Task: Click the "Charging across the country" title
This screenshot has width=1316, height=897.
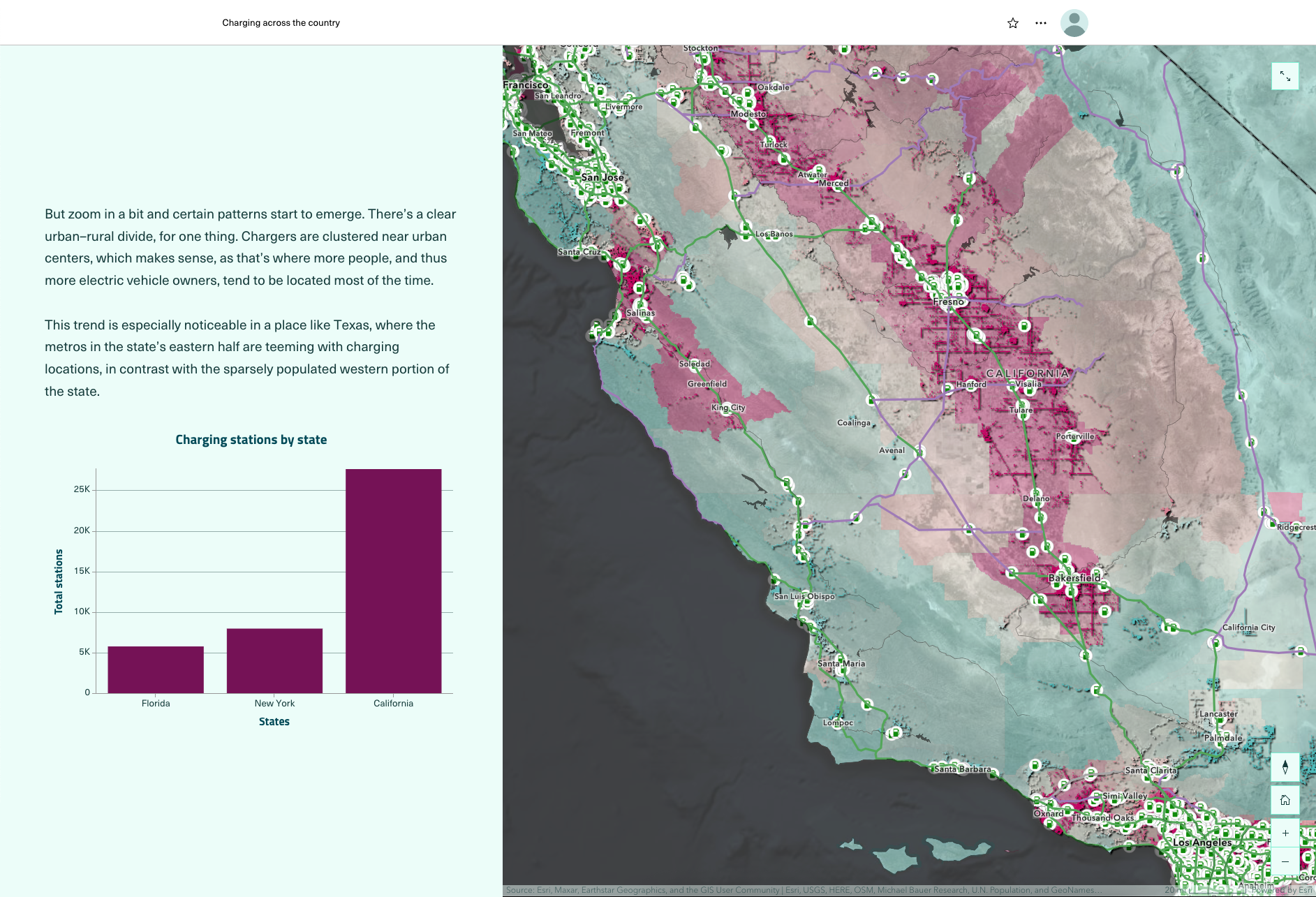Action: click(x=281, y=23)
